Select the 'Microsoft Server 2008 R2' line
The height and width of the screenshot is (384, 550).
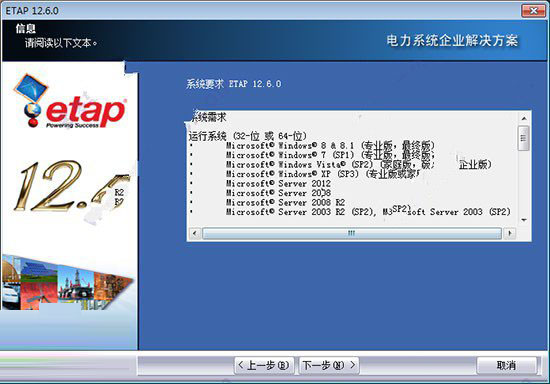(285, 202)
